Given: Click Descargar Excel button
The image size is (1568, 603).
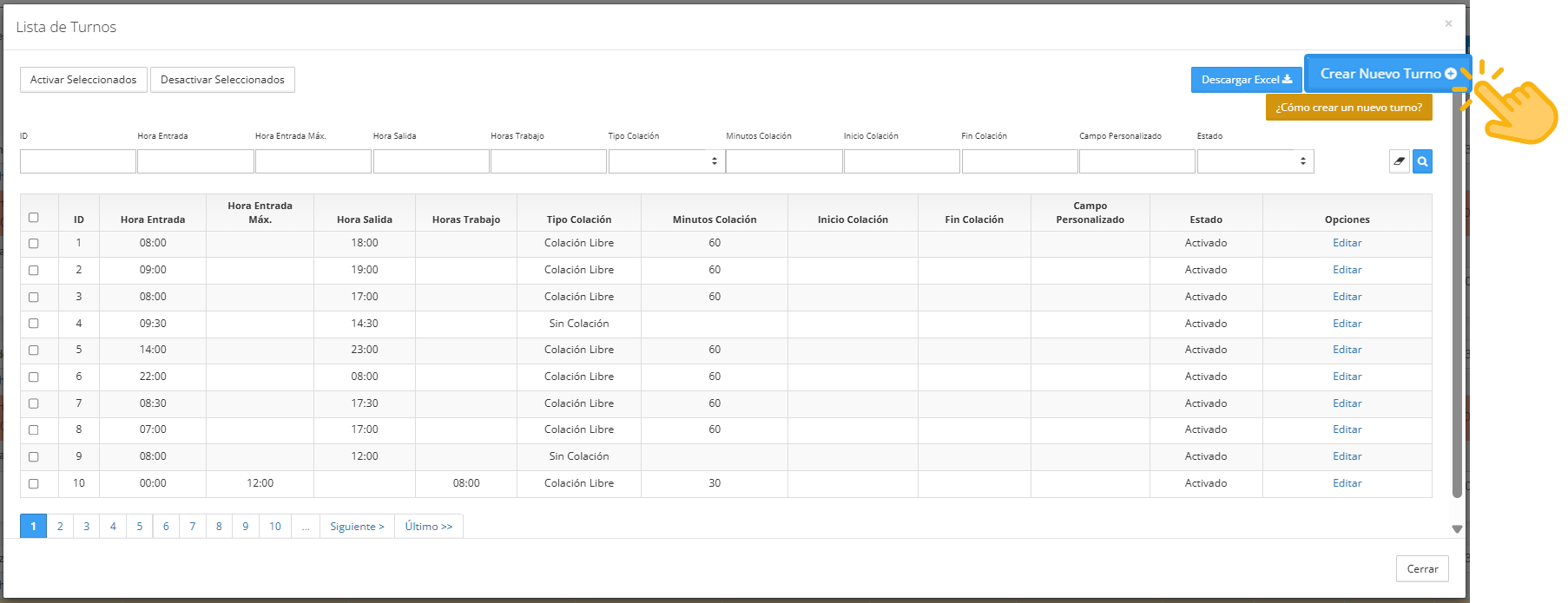Looking at the screenshot, I should (x=1246, y=80).
